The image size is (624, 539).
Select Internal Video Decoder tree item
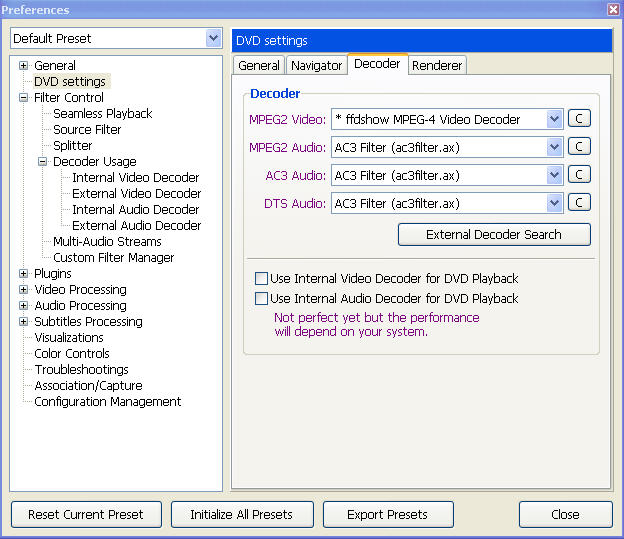point(135,178)
